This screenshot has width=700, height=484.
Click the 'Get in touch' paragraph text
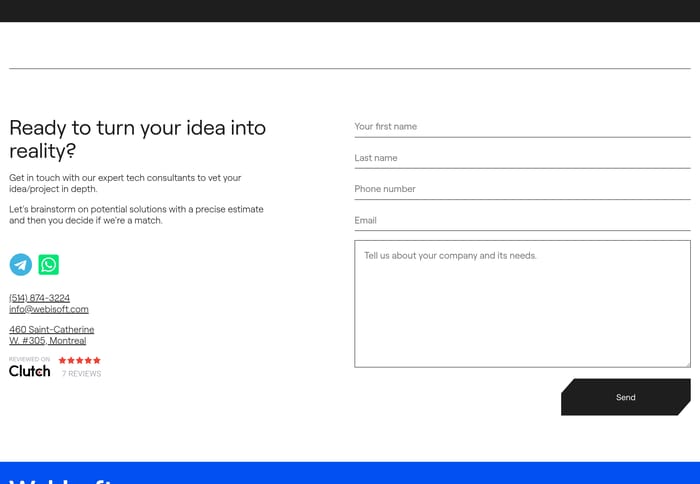pos(125,183)
